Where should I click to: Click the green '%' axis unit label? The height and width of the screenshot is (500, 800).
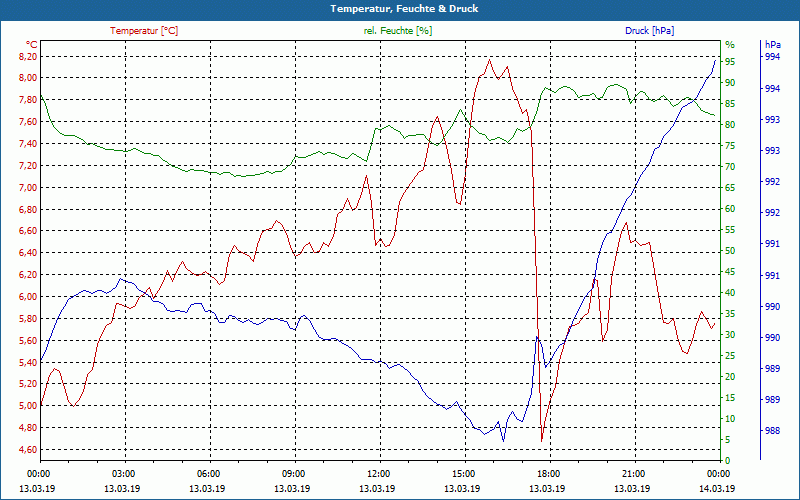(730, 44)
